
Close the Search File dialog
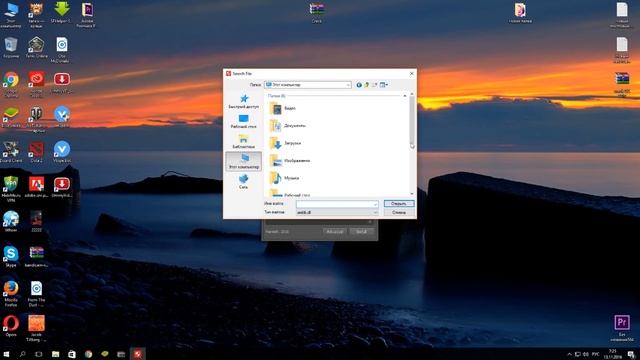pyautogui.click(x=411, y=73)
